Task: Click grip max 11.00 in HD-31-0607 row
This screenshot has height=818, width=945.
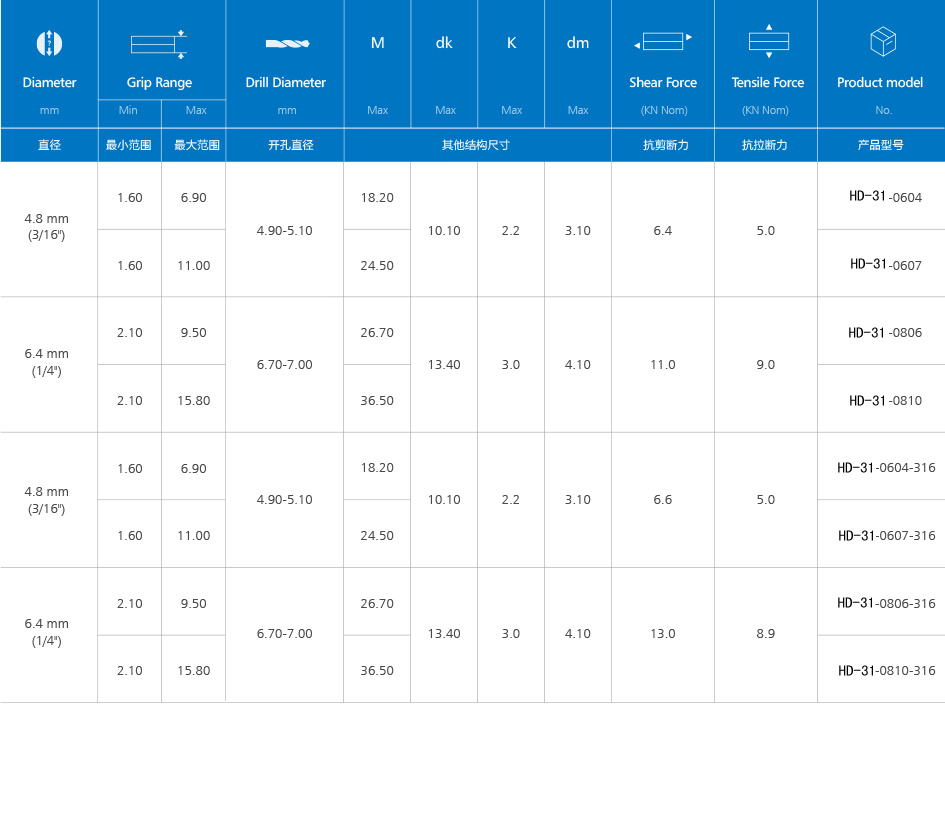Action: click(193, 266)
